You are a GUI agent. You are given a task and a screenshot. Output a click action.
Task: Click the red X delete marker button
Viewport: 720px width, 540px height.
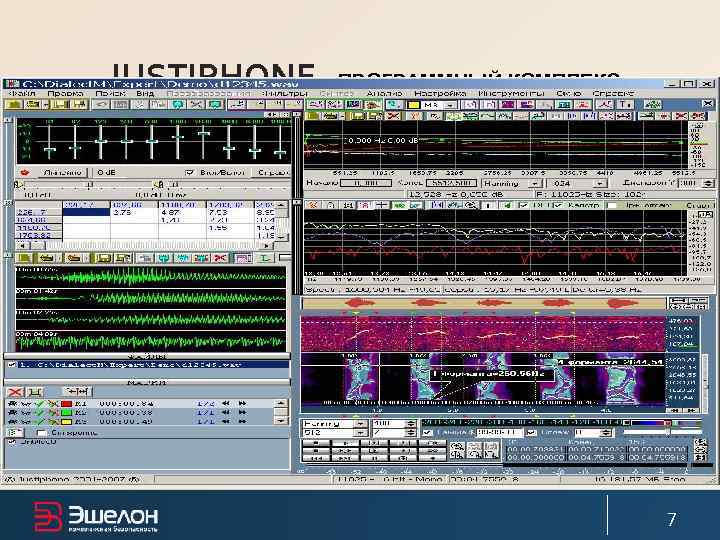(x=15, y=392)
